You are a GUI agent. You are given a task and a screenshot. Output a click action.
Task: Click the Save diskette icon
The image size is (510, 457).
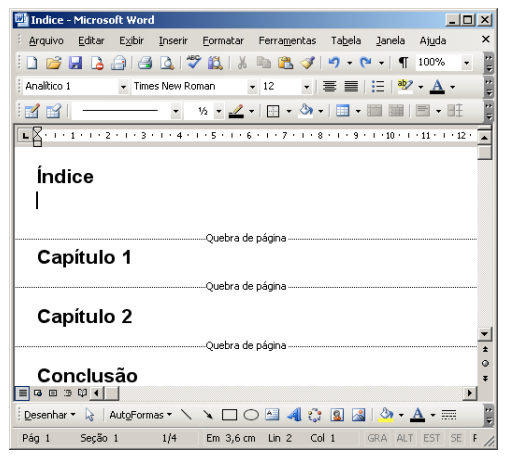[75, 62]
